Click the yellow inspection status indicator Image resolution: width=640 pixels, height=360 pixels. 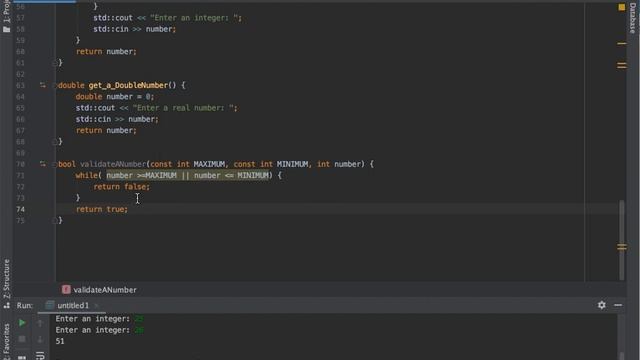click(x=622, y=7)
